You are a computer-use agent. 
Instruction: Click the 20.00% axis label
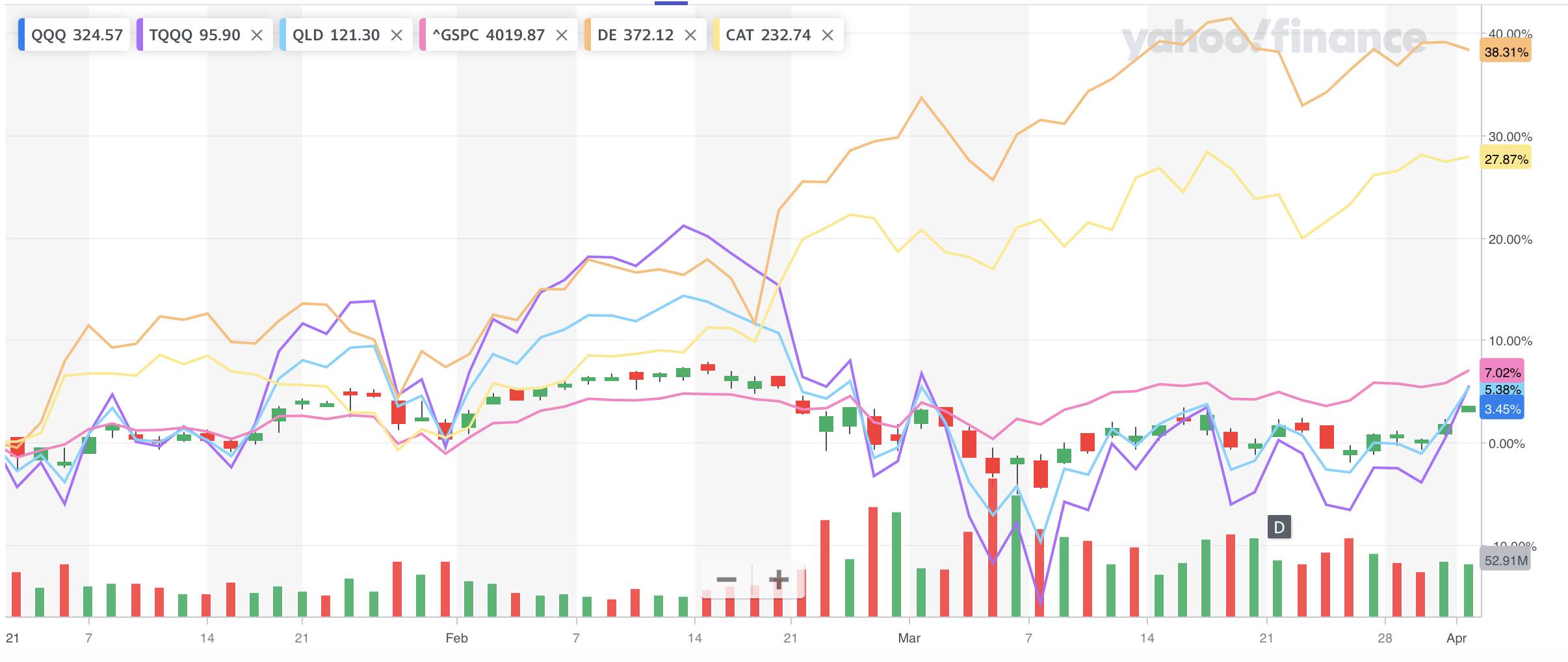pyautogui.click(x=1509, y=239)
